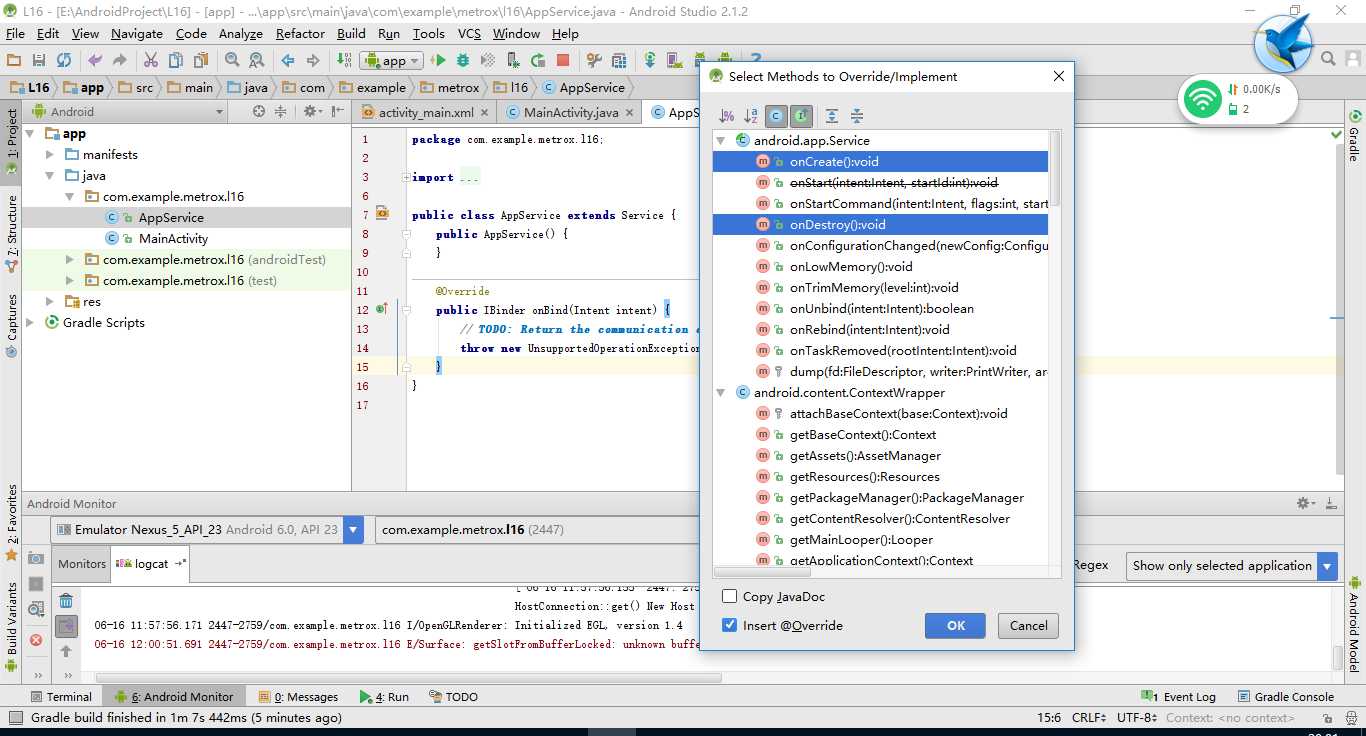Click the Open folder toolbar icon
The height and width of the screenshot is (736, 1366).
(14, 60)
